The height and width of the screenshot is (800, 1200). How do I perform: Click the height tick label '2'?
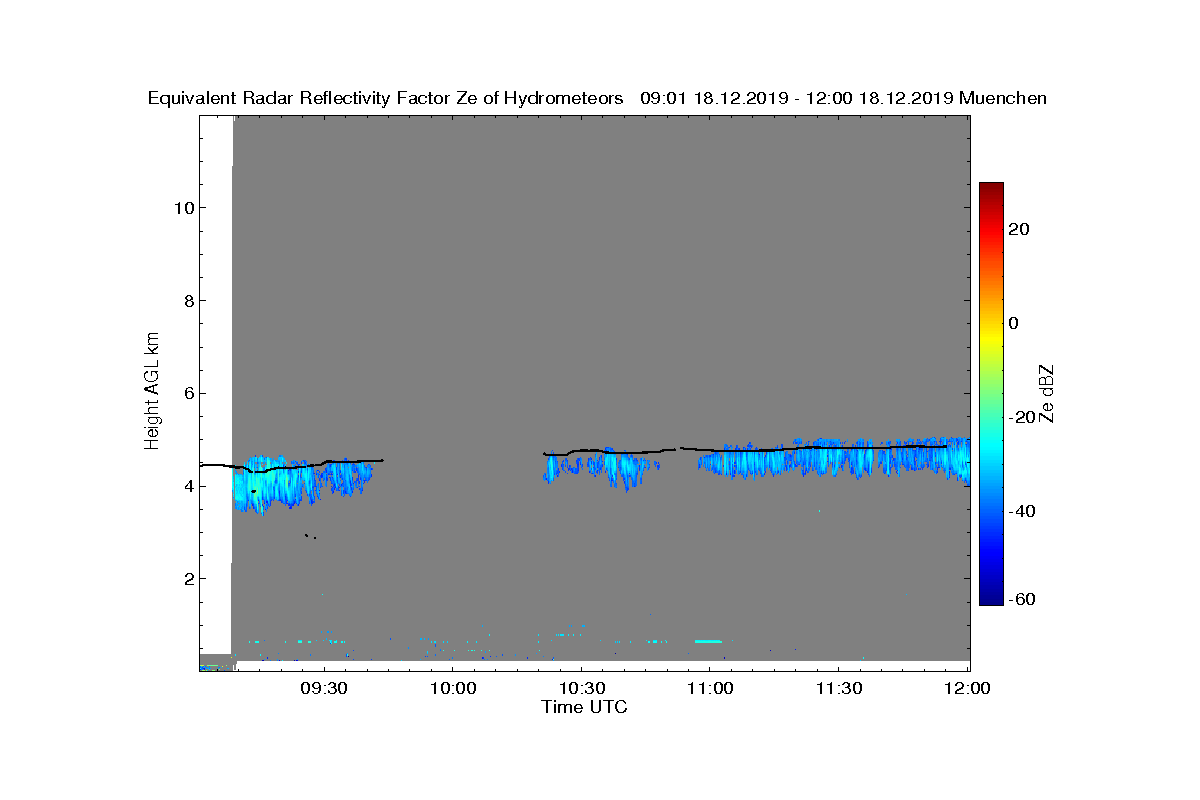(x=187, y=579)
